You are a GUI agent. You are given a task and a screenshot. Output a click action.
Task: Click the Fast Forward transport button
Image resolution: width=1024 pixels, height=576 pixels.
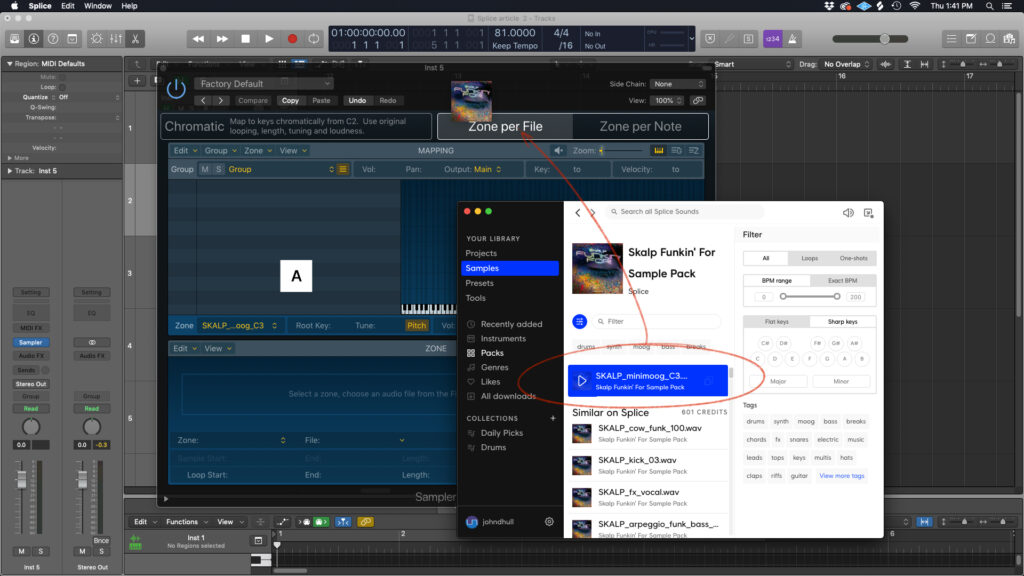pos(222,39)
